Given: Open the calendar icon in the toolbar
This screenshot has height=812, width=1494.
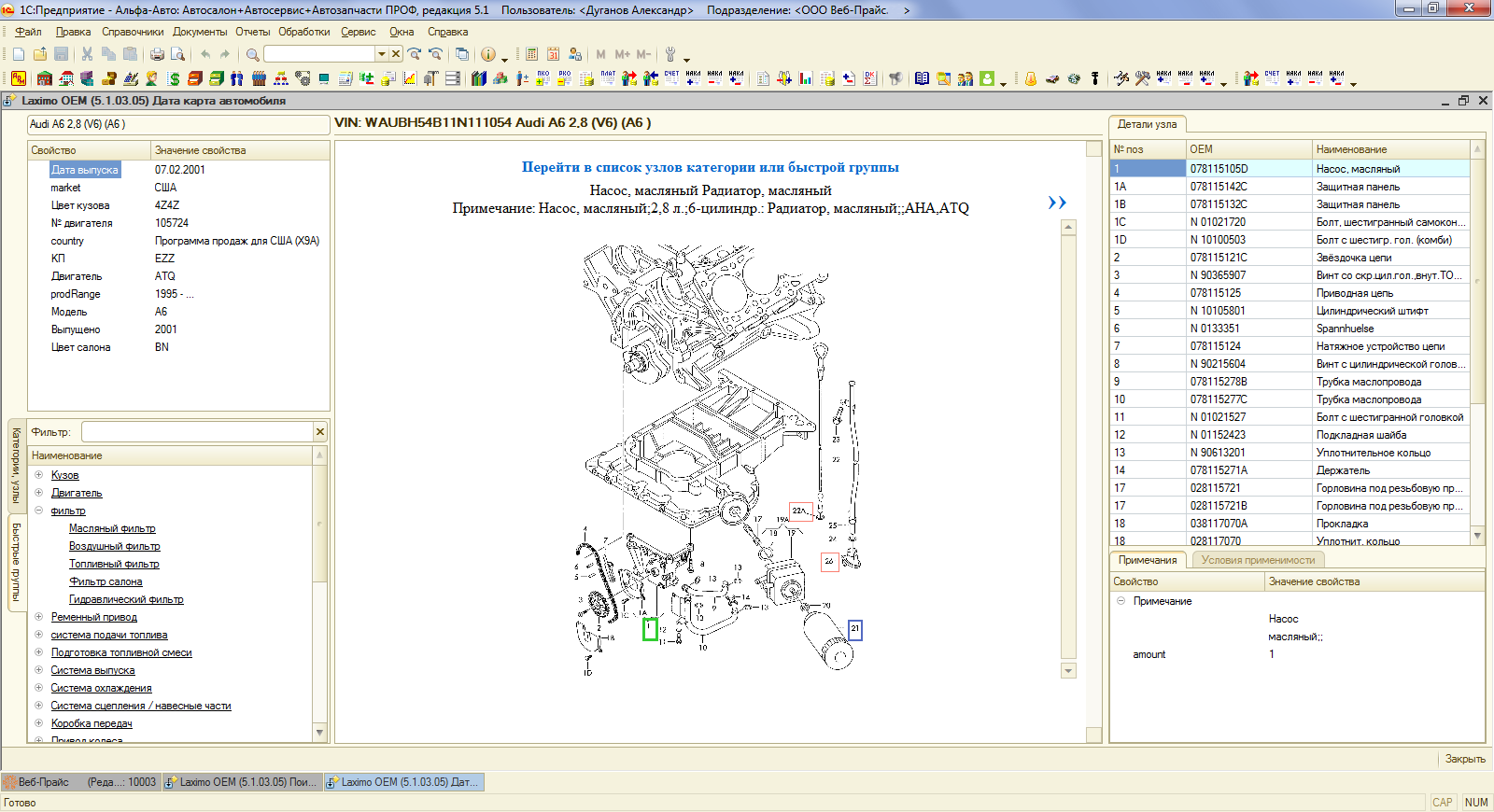Looking at the screenshot, I should (x=553, y=54).
